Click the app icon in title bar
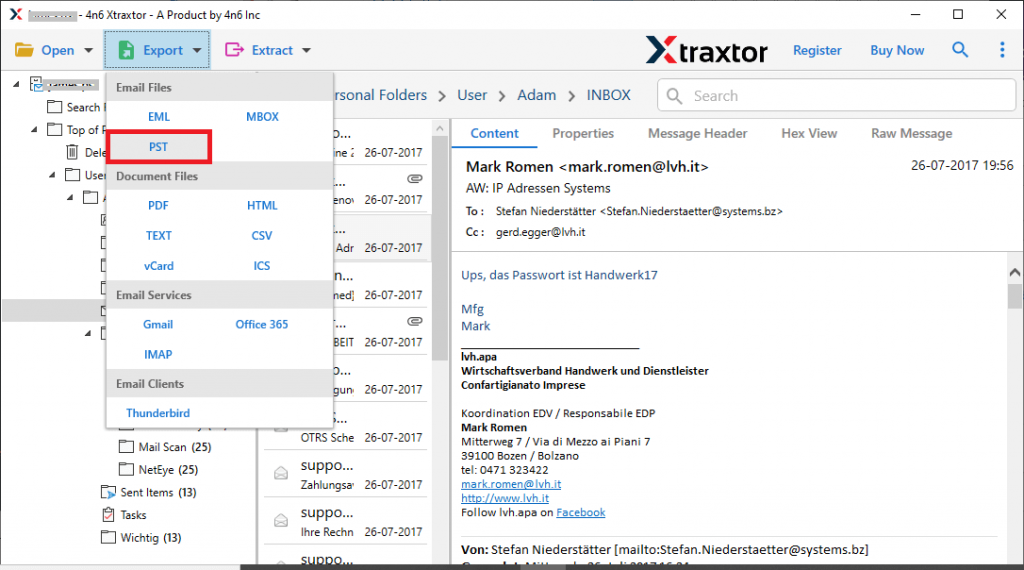The width and height of the screenshot is (1024, 570). pos(16,14)
